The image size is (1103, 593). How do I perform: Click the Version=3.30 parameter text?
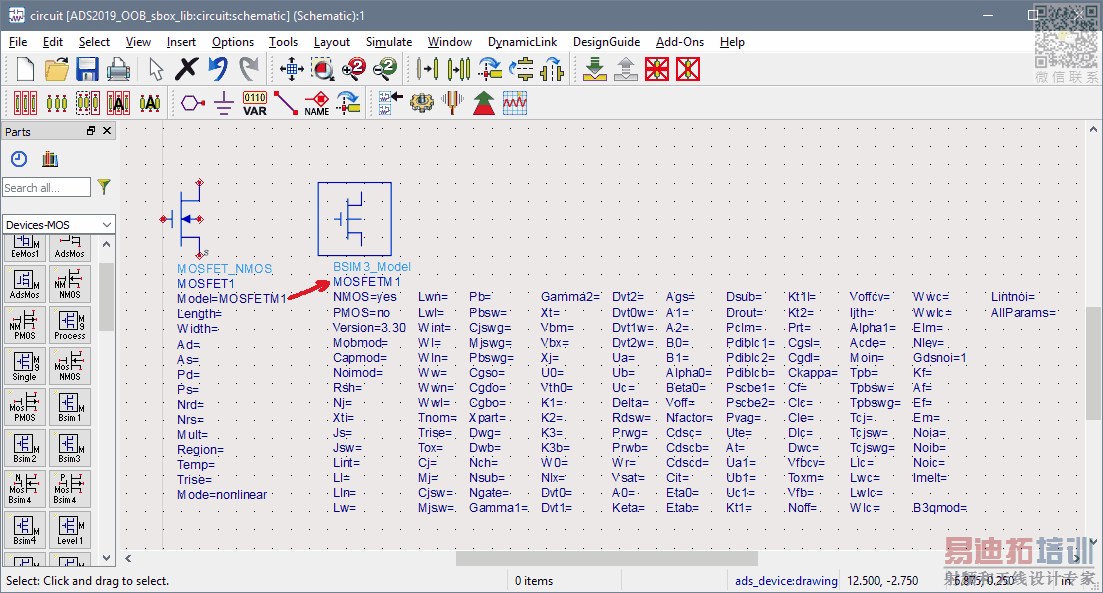point(369,328)
